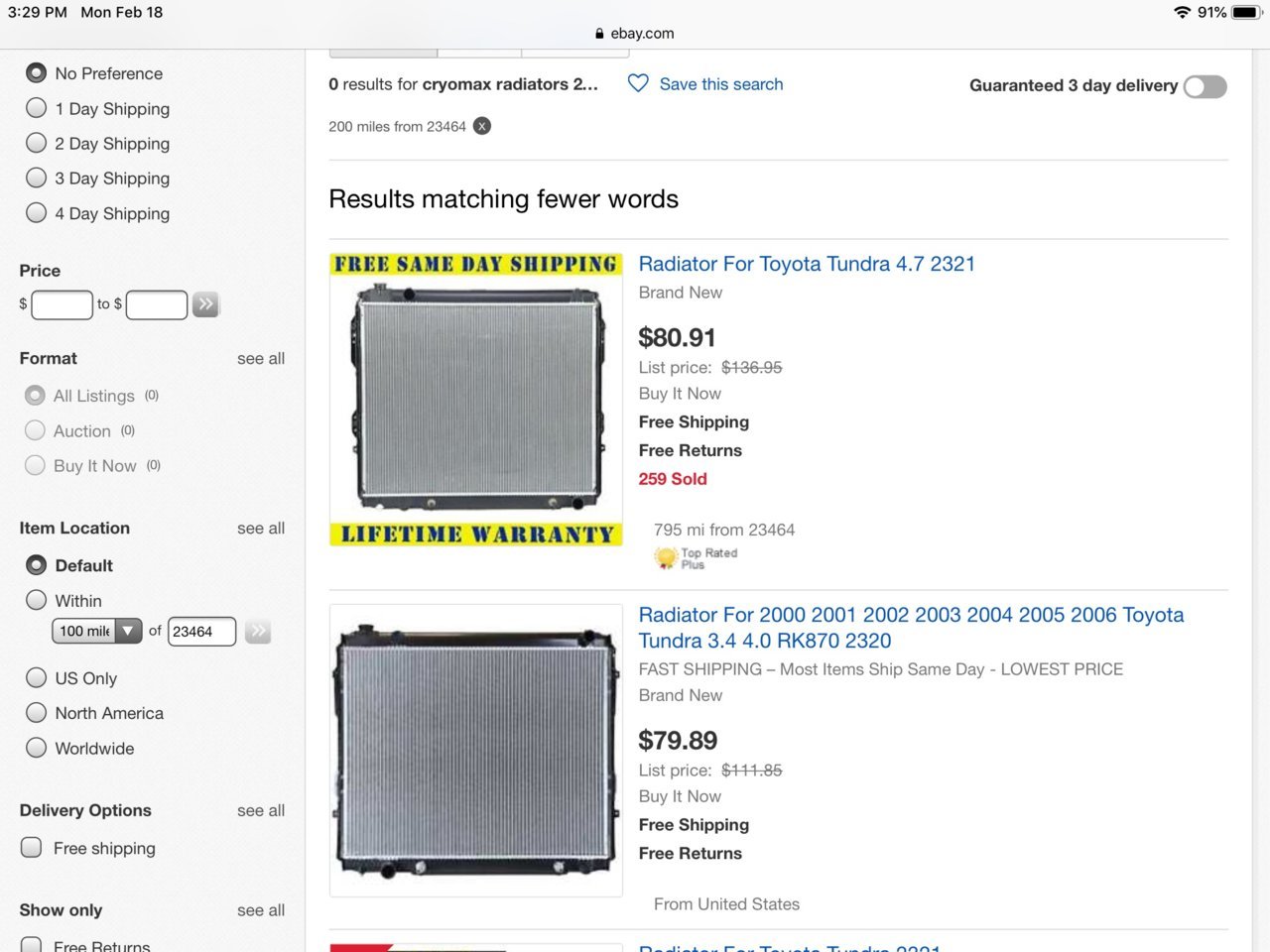Expand see all for Format
The height and width of the screenshot is (952, 1270).
(x=260, y=359)
